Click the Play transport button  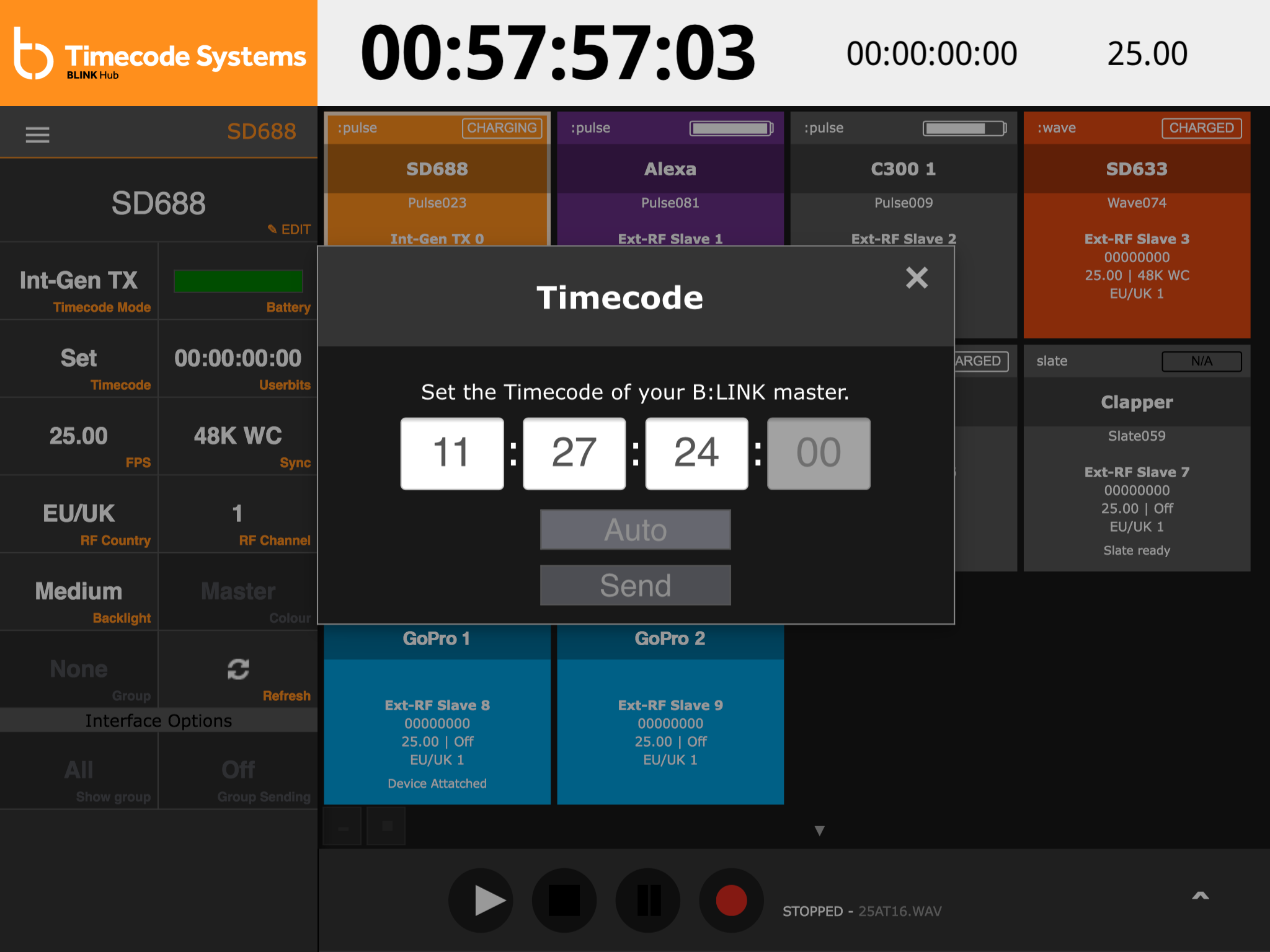click(x=481, y=900)
